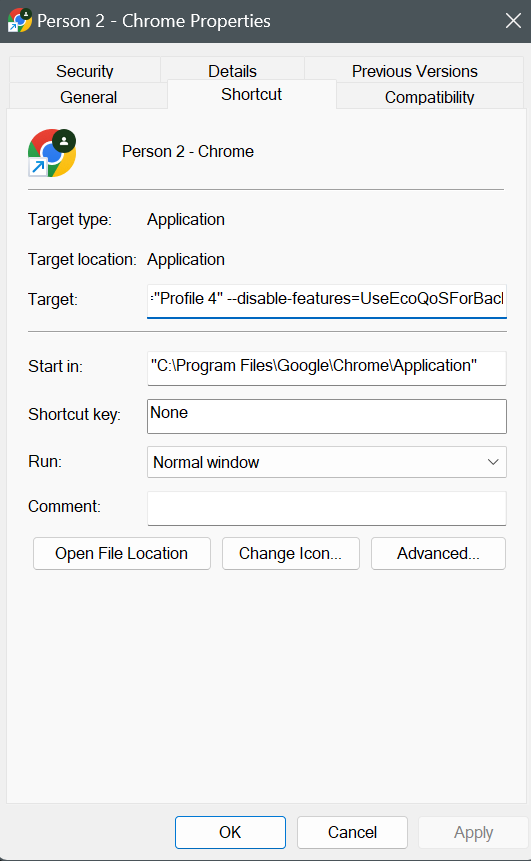Viewport: 531px width, 861px height.
Task: Open Advanced shortcut settings
Action: point(438,553)
